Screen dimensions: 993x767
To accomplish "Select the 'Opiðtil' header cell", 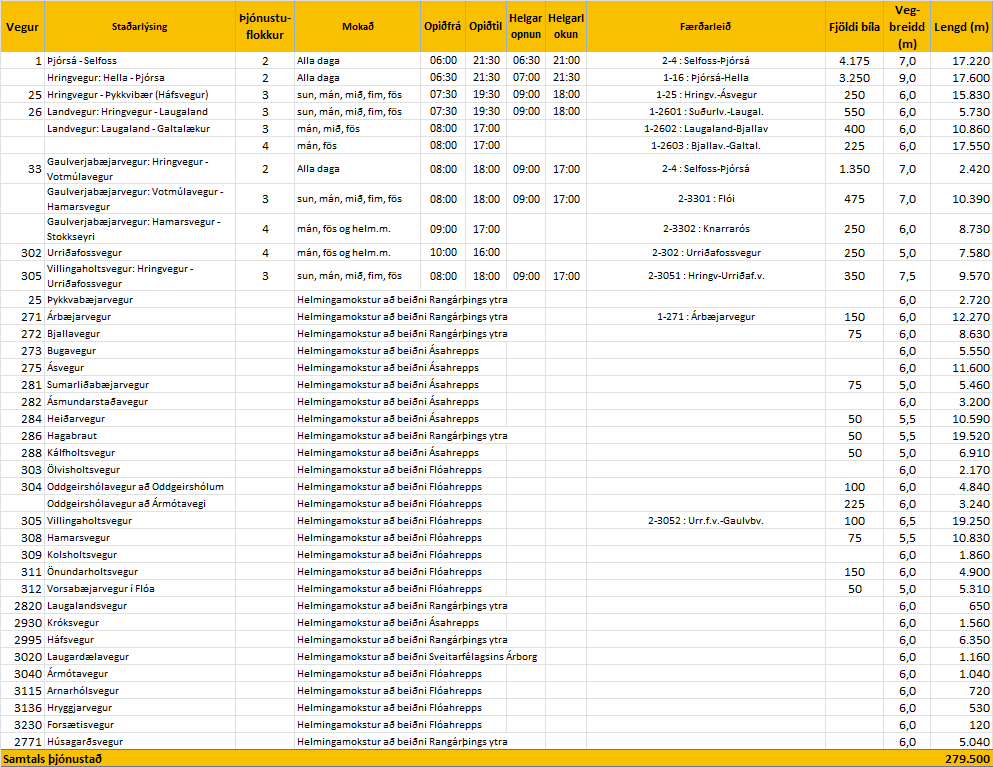I will coord(486,27).
